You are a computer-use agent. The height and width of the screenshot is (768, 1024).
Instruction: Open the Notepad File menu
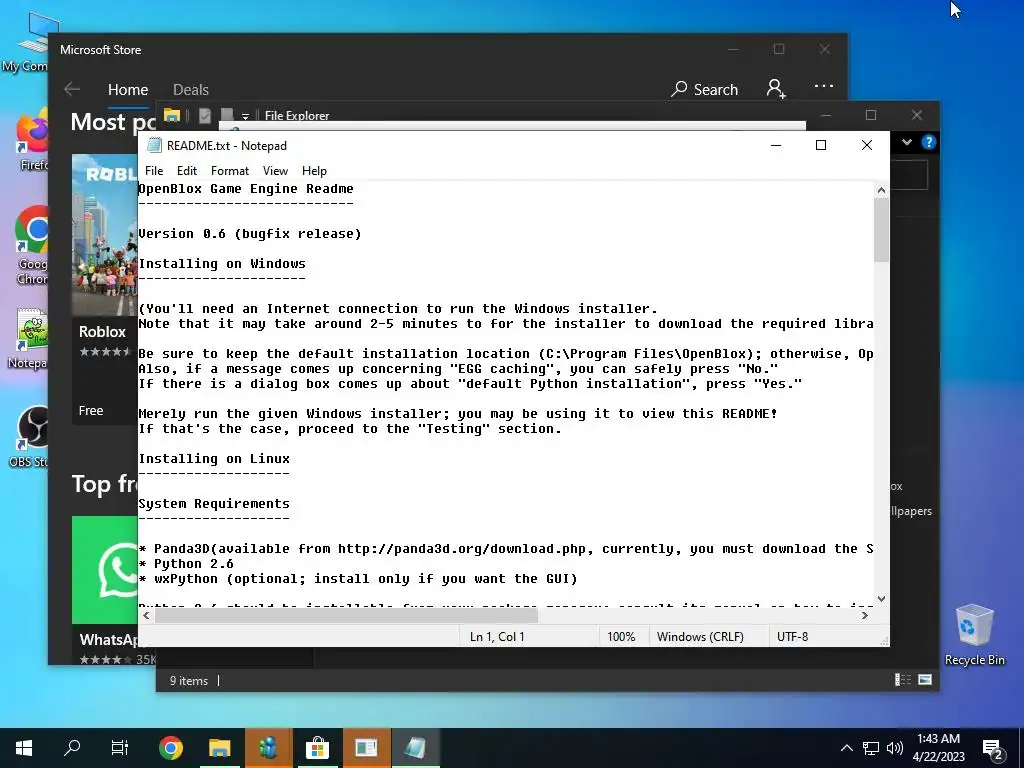tap(154, 170)
